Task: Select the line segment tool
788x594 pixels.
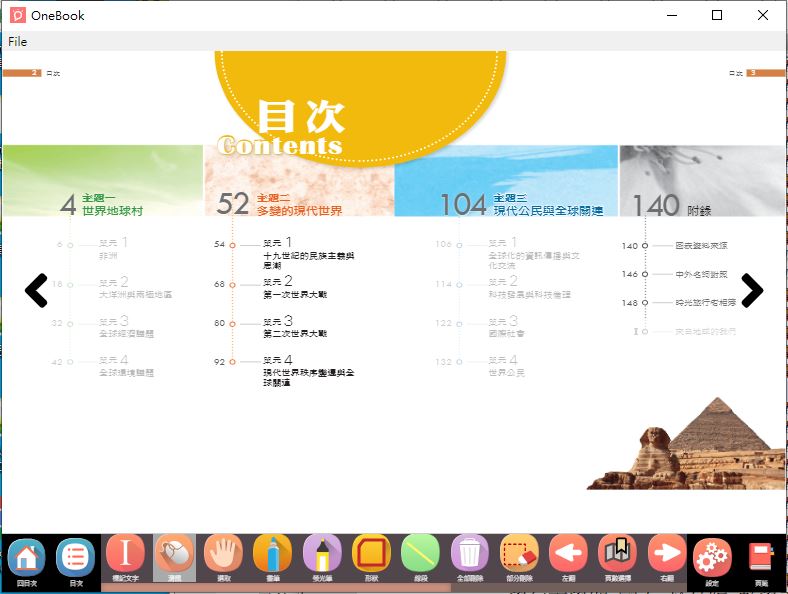Action: [x=420, y=555]
